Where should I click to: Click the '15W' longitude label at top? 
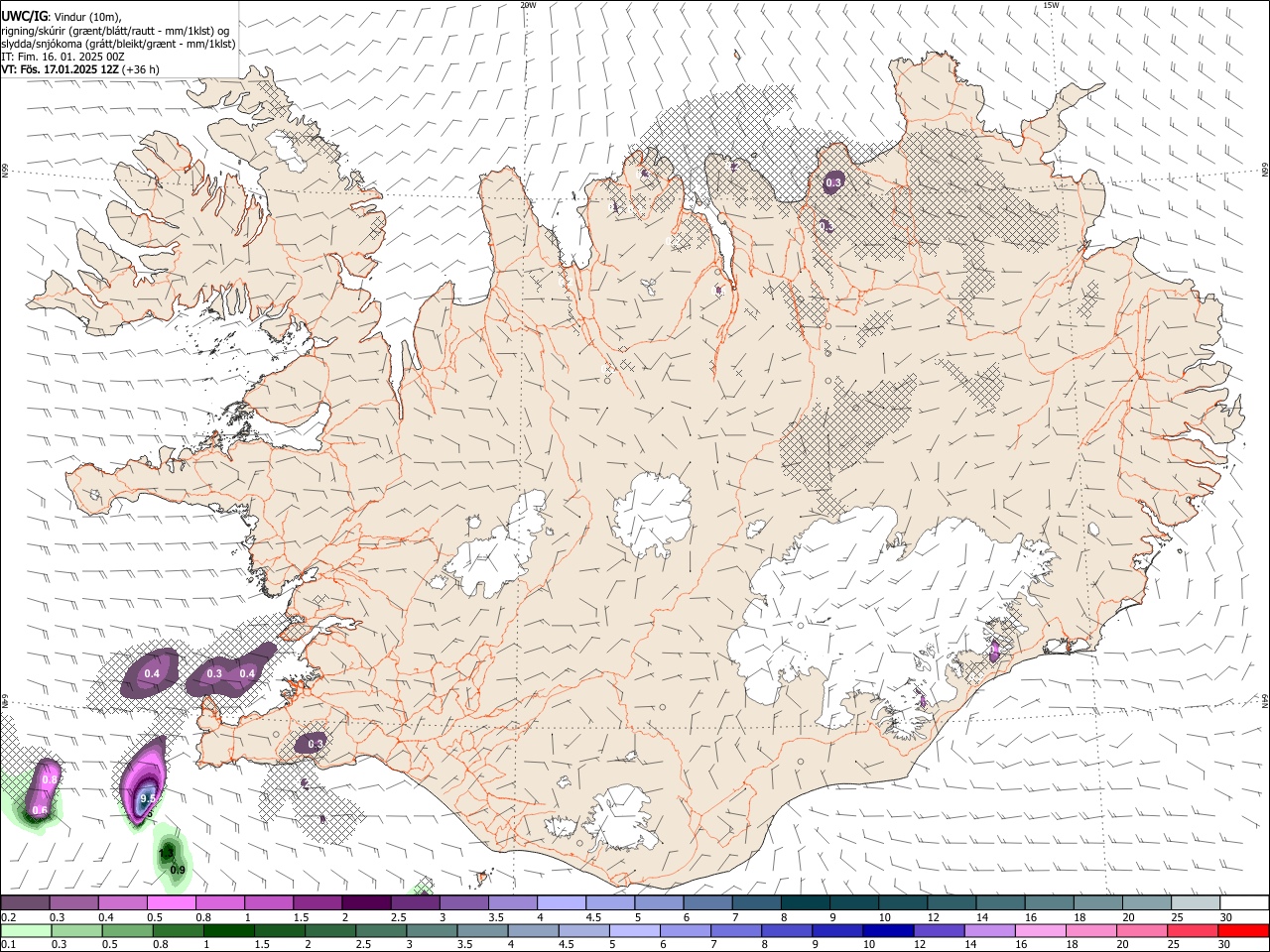1051,5
